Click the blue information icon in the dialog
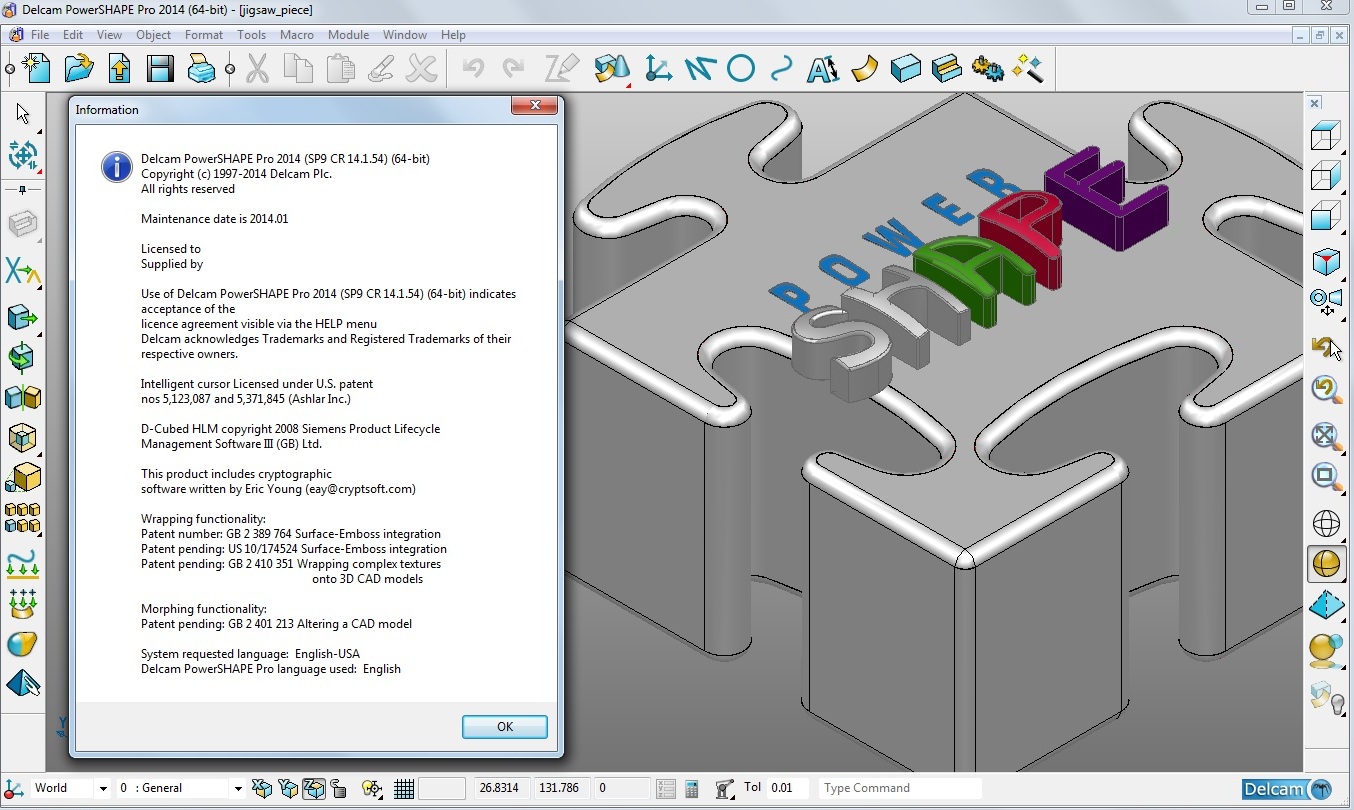Image resolution: width=1354 pixels, height=810 pixels. point(117,166)
